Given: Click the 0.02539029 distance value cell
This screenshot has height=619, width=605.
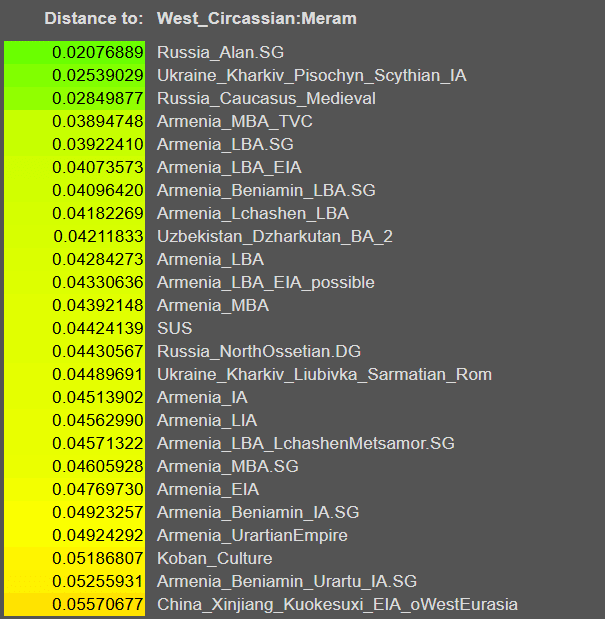Looking at the screenshot, I should 75,75.
